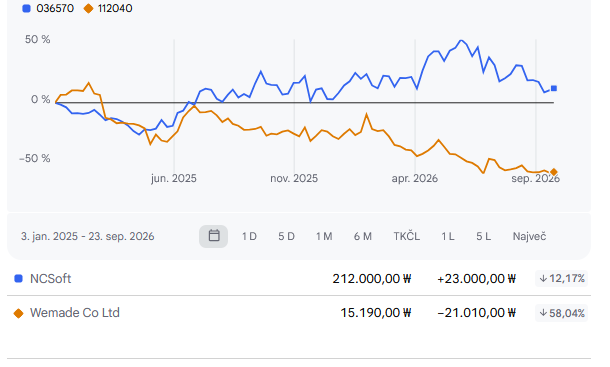Switch chart to 1 M range
Screen dimensions: 610x367
[x=324, y=236]
